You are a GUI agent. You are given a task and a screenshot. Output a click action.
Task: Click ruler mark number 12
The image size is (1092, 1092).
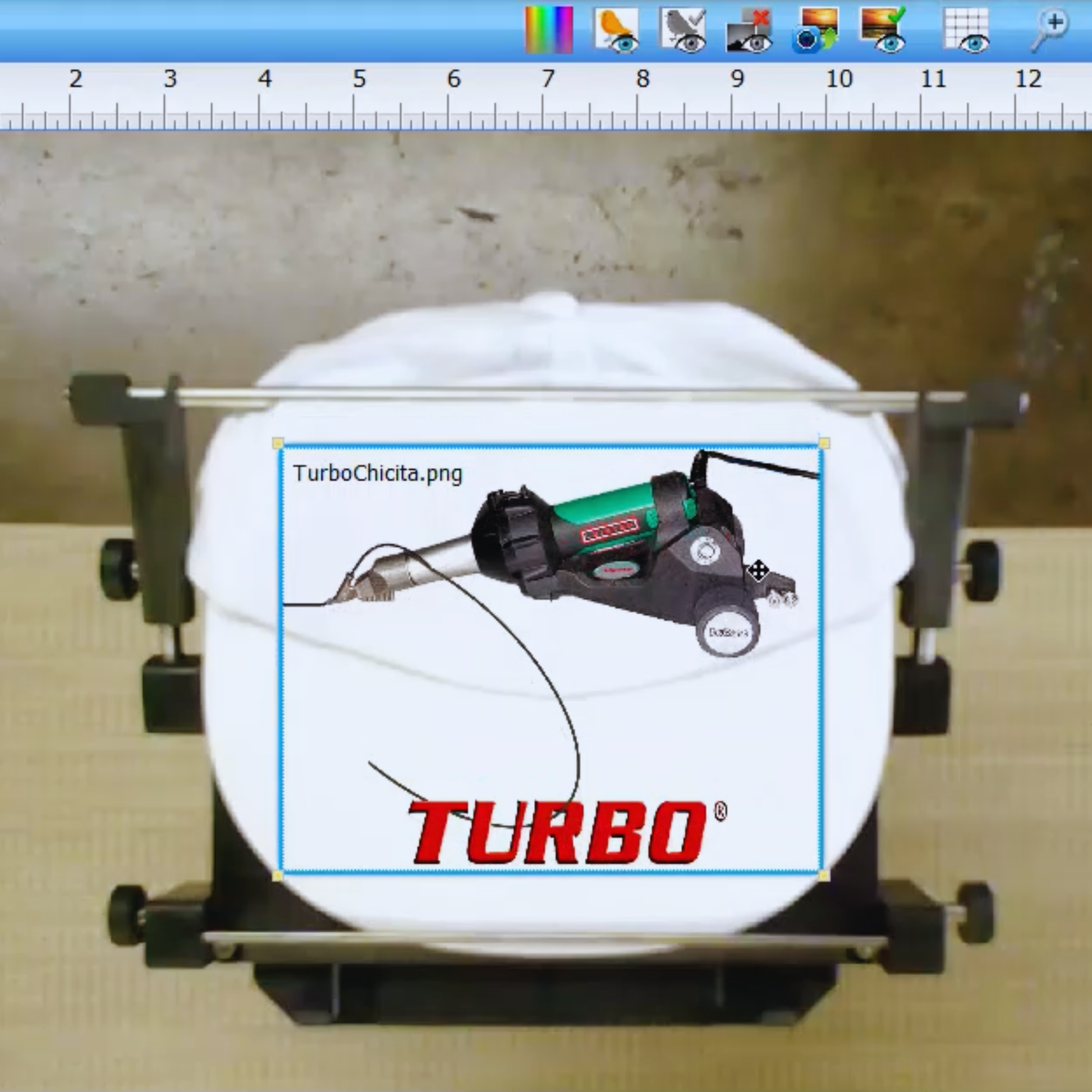(1027, 79)
